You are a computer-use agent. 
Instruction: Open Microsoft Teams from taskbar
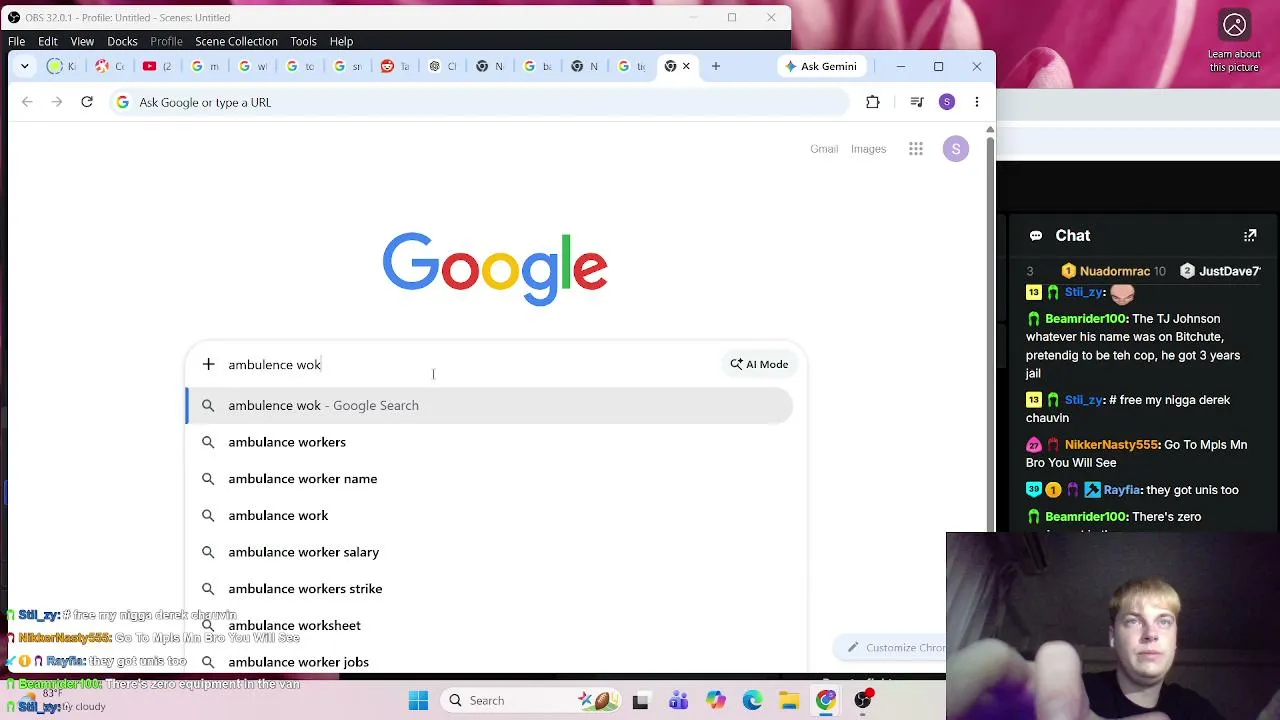click(x=678, y=701)
